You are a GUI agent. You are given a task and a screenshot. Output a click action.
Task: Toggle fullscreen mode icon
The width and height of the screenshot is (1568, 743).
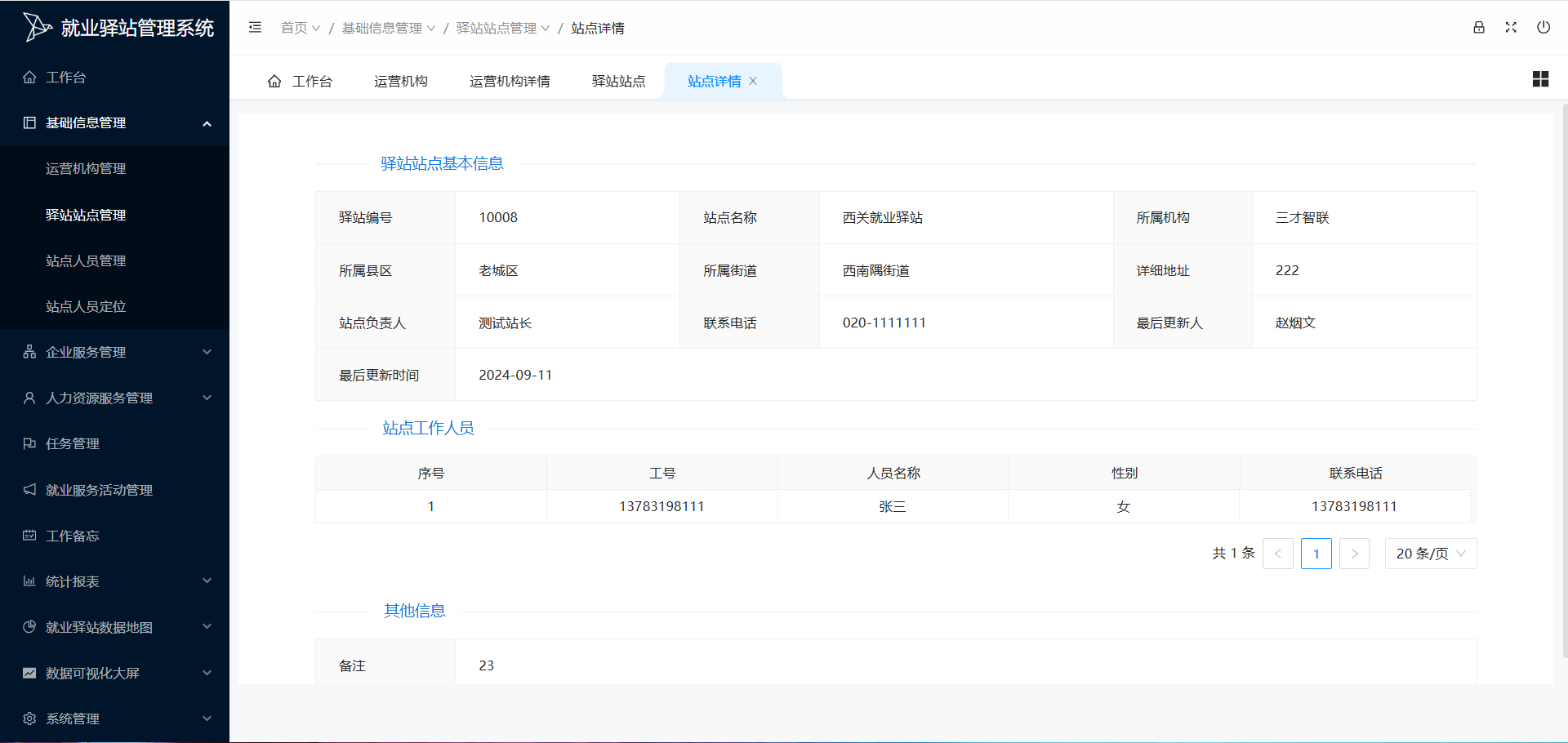(x=1511, y=27)
